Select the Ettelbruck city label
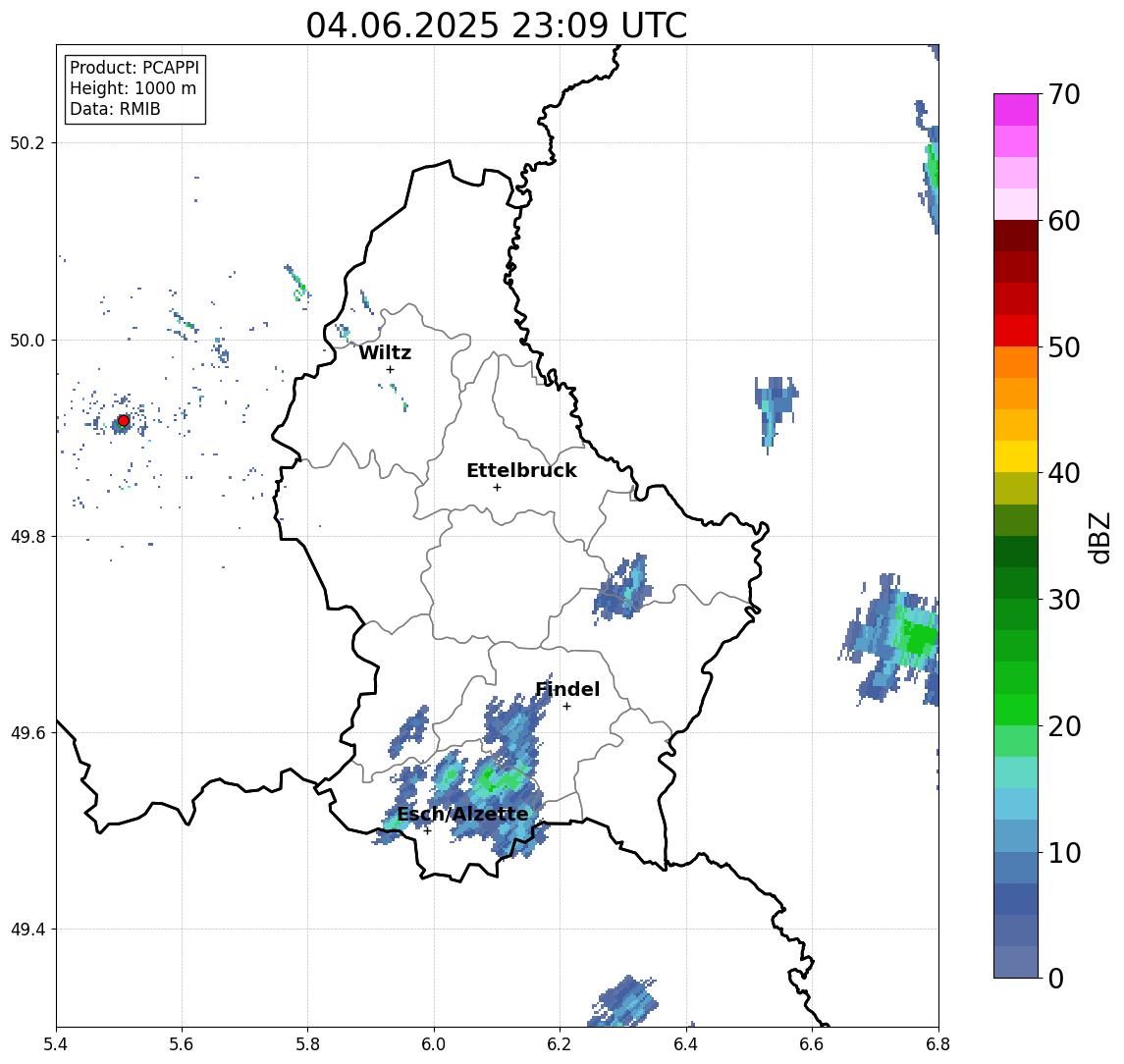The image size is (1124, 1064). pyautogui.click(x=521, y=470)
